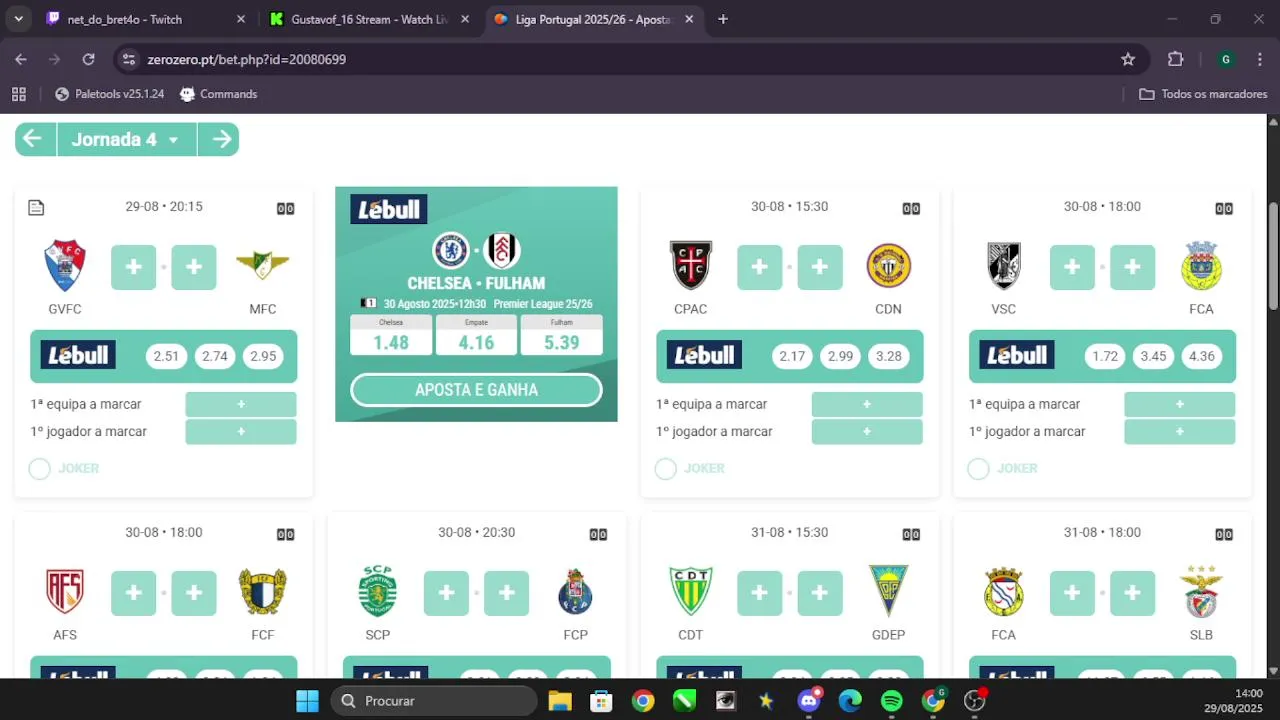
Task: Click the address bar URL
Action: pos(247,59)
